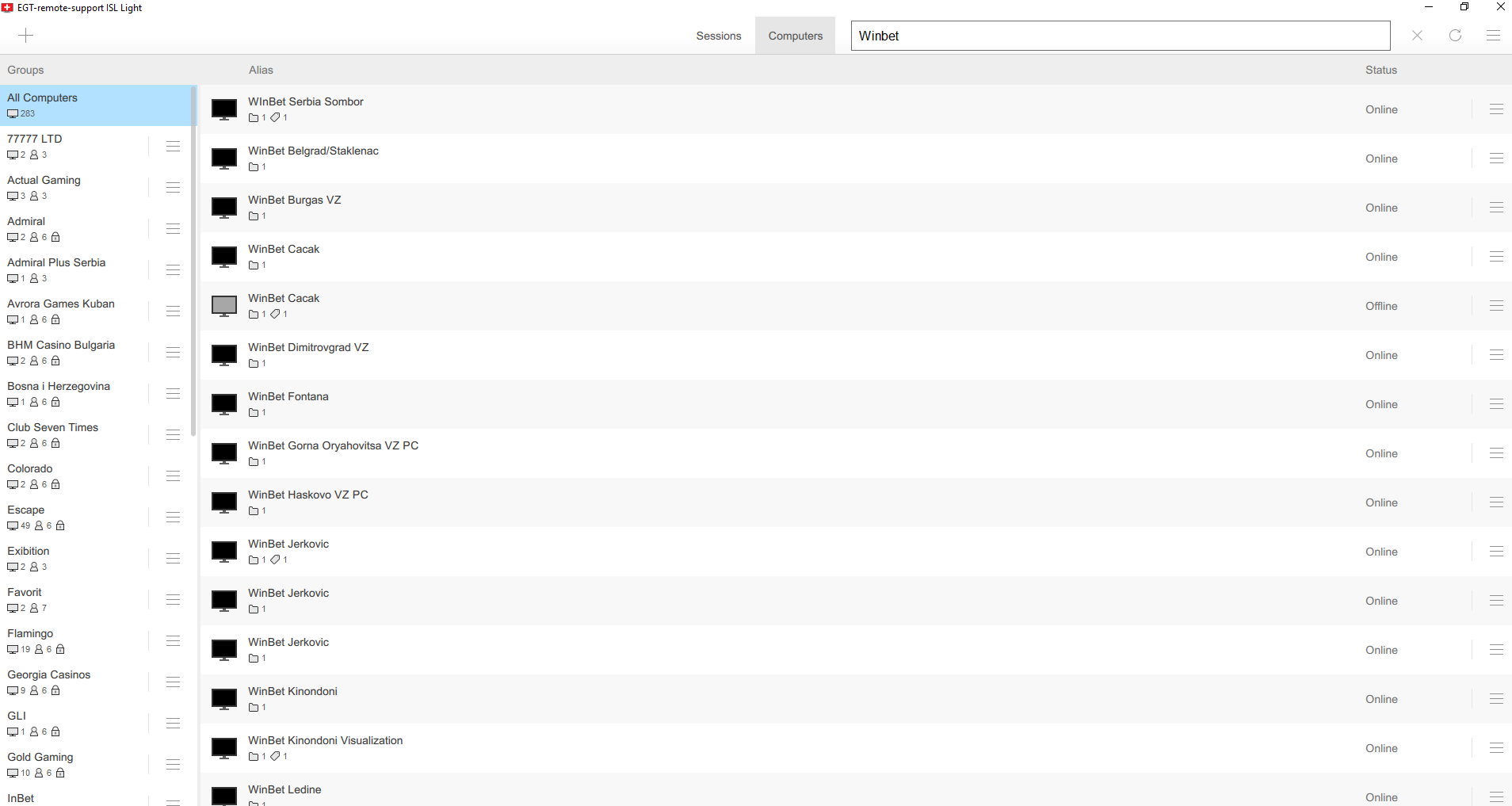
Task: Open menu for the Gold Gaming group
Action: (x=173, y=765)
